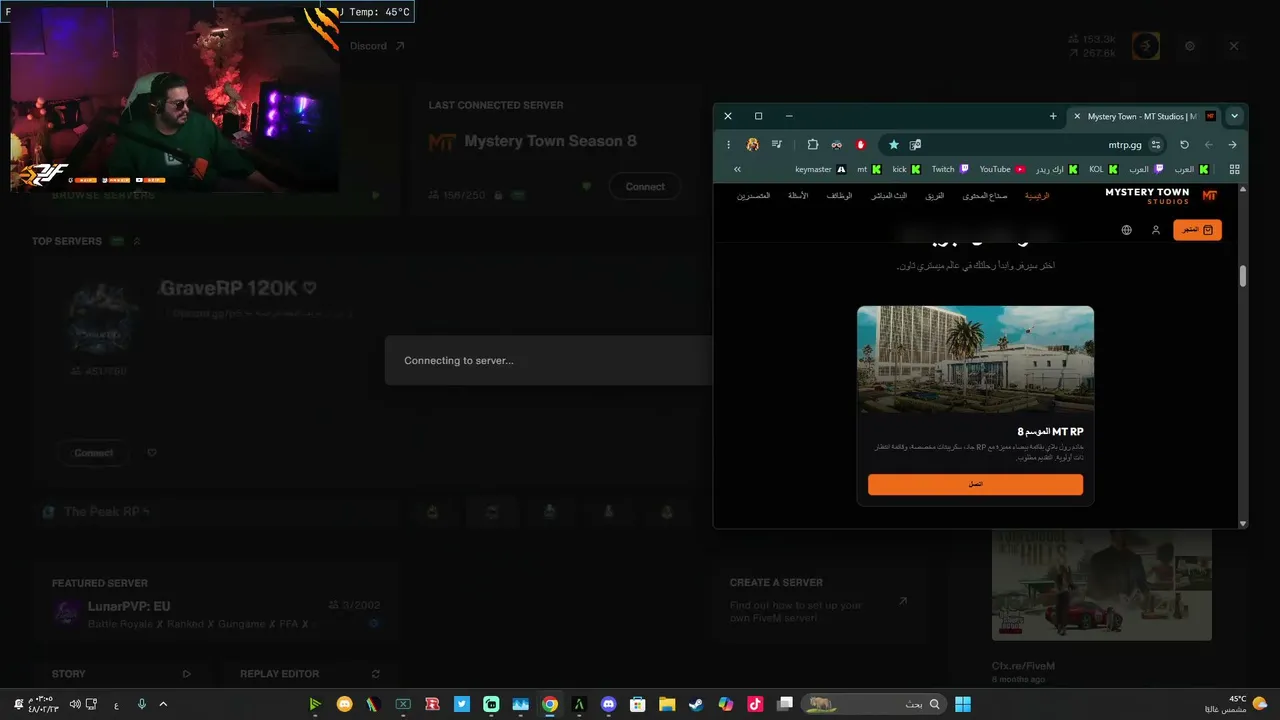Viewport: 1280px width, 720px height.
Task: Open the المتصدرين menu item
Action: (754, 196)
